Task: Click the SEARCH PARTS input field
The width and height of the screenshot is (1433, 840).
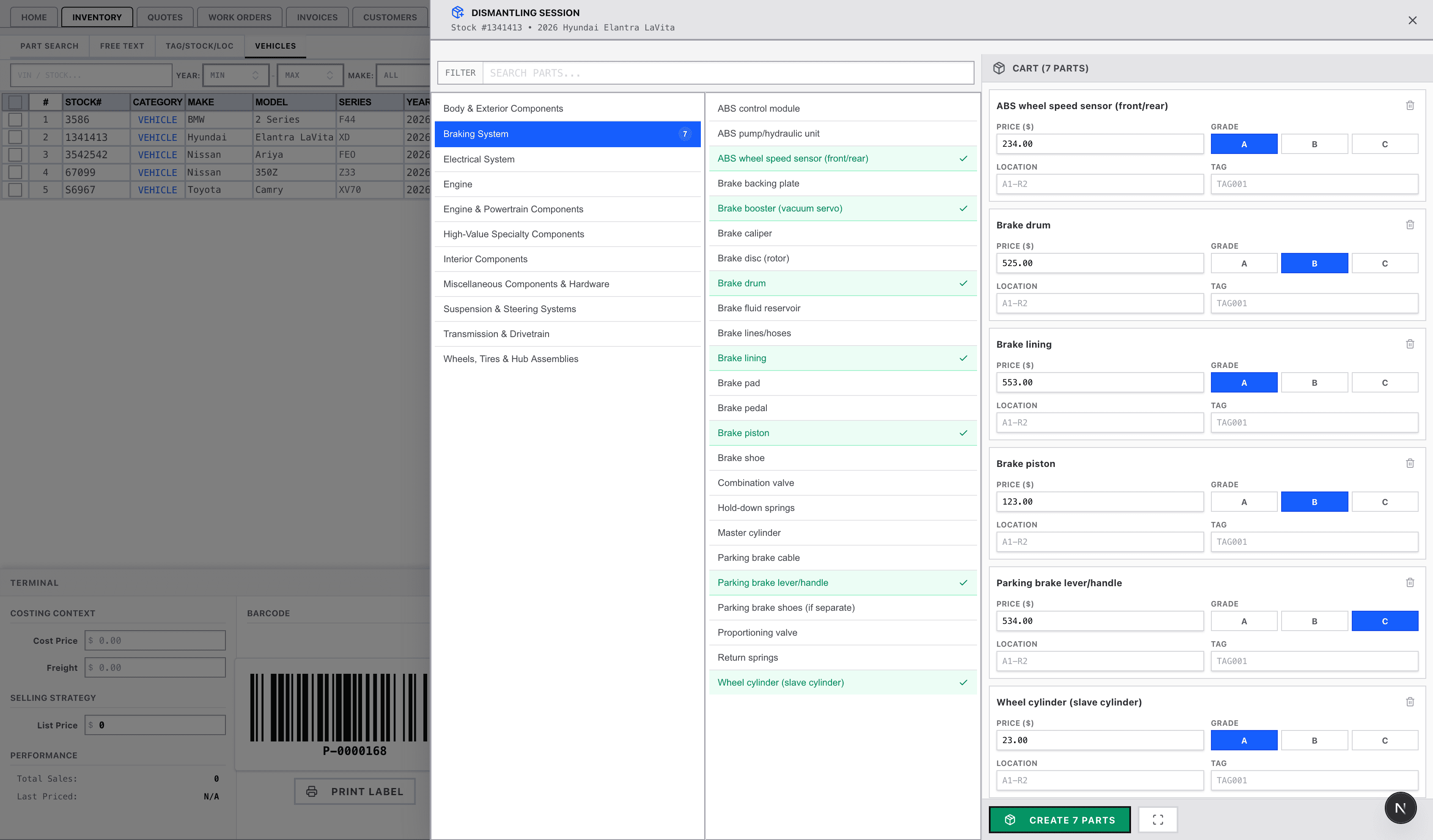Action: (x=728, y=73)
